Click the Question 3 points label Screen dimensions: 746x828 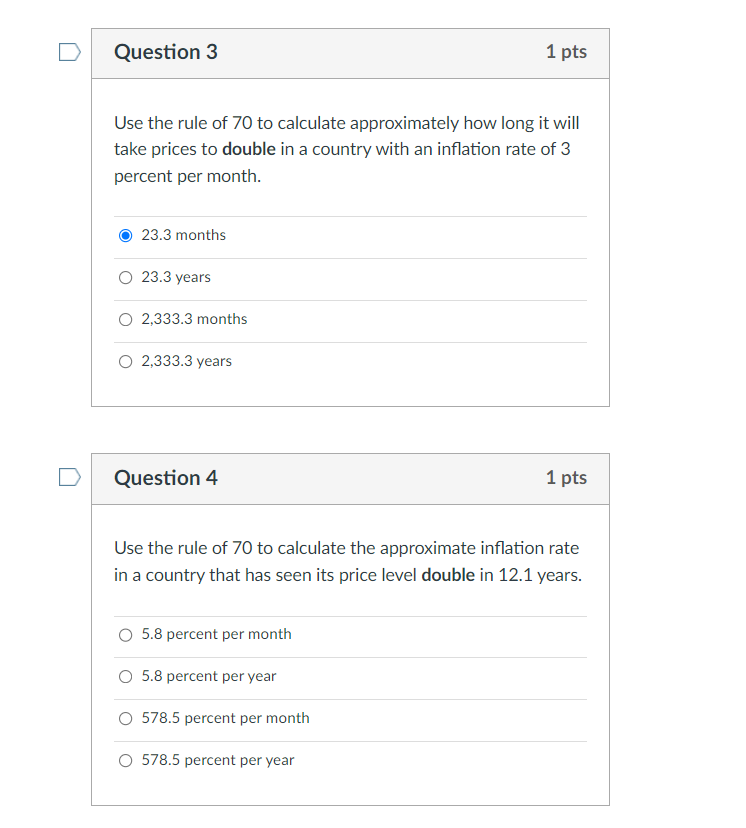(x=566, y=52)
